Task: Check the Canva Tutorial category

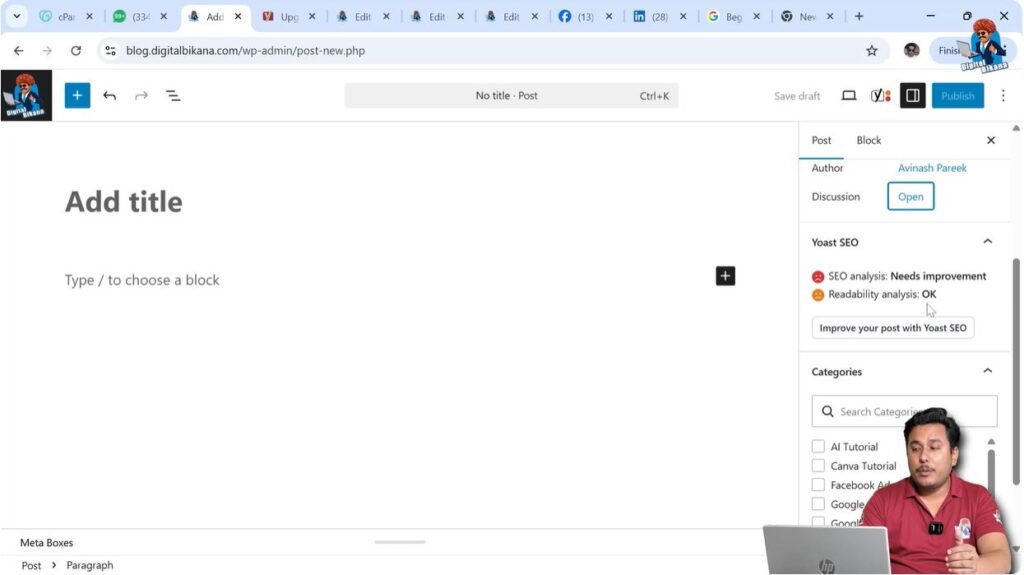Action: [x=818, y=465]
